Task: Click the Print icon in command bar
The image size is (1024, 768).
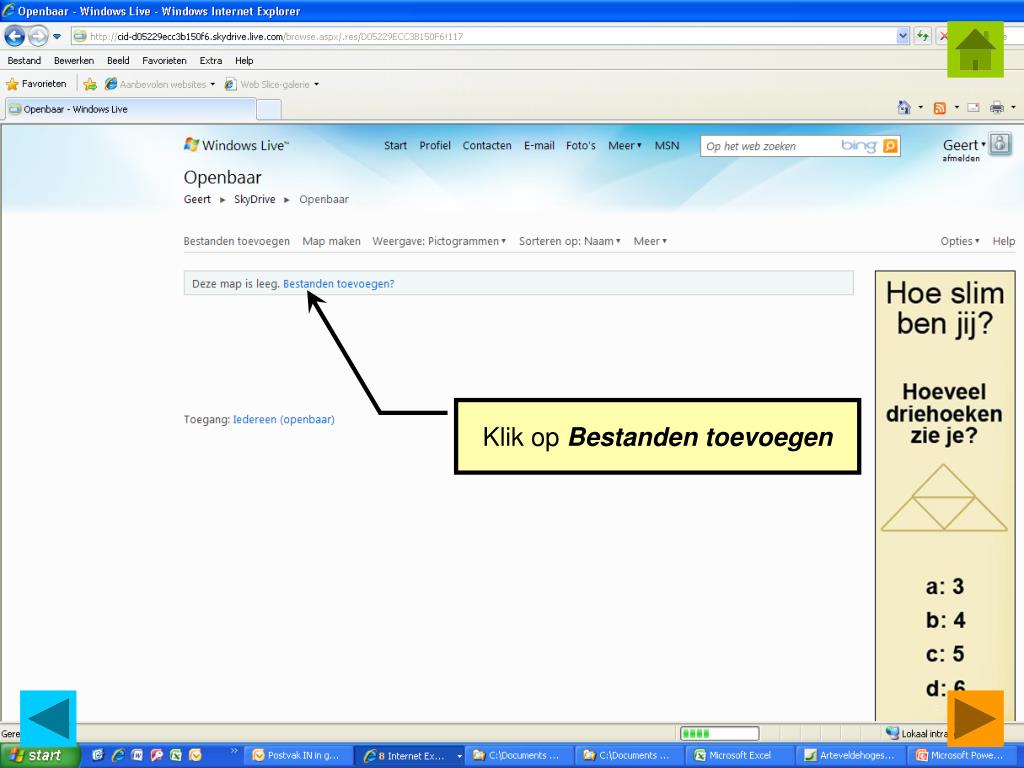Action: coord(997,108)
